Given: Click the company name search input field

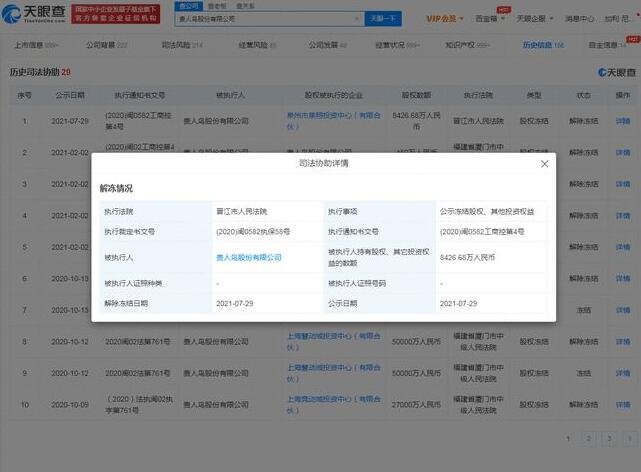Looking at the screenshot, I should 265,19.
